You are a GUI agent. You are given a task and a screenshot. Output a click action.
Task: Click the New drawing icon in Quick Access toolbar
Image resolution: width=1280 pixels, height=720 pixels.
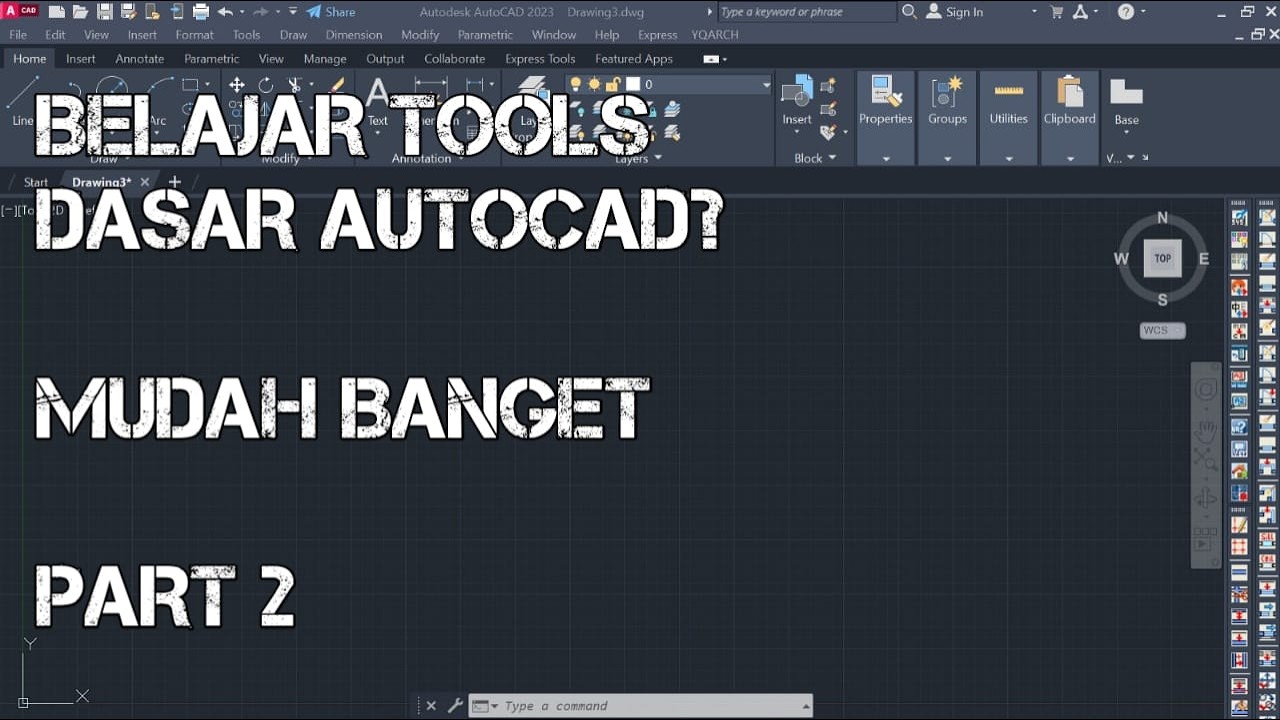click(56, 12)
